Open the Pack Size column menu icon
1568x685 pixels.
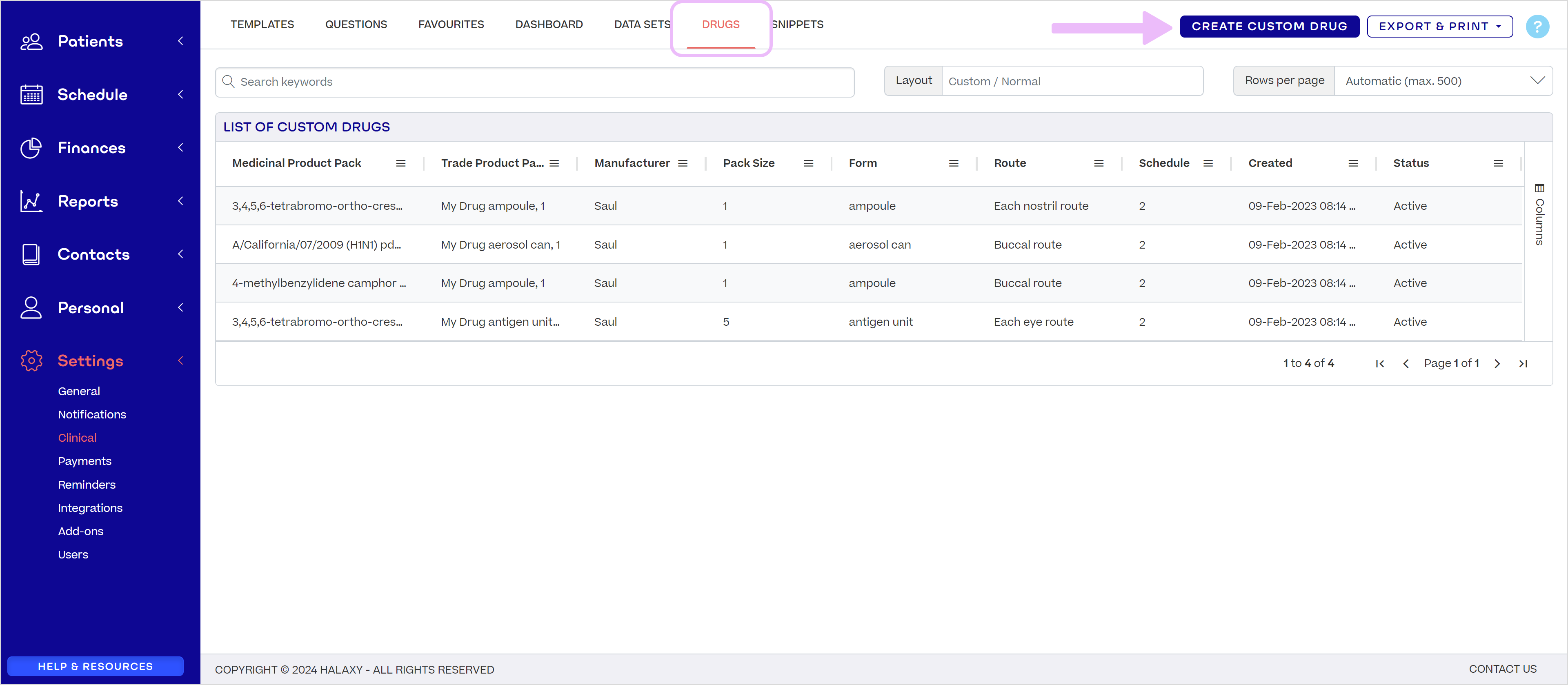tap(808, 163)
